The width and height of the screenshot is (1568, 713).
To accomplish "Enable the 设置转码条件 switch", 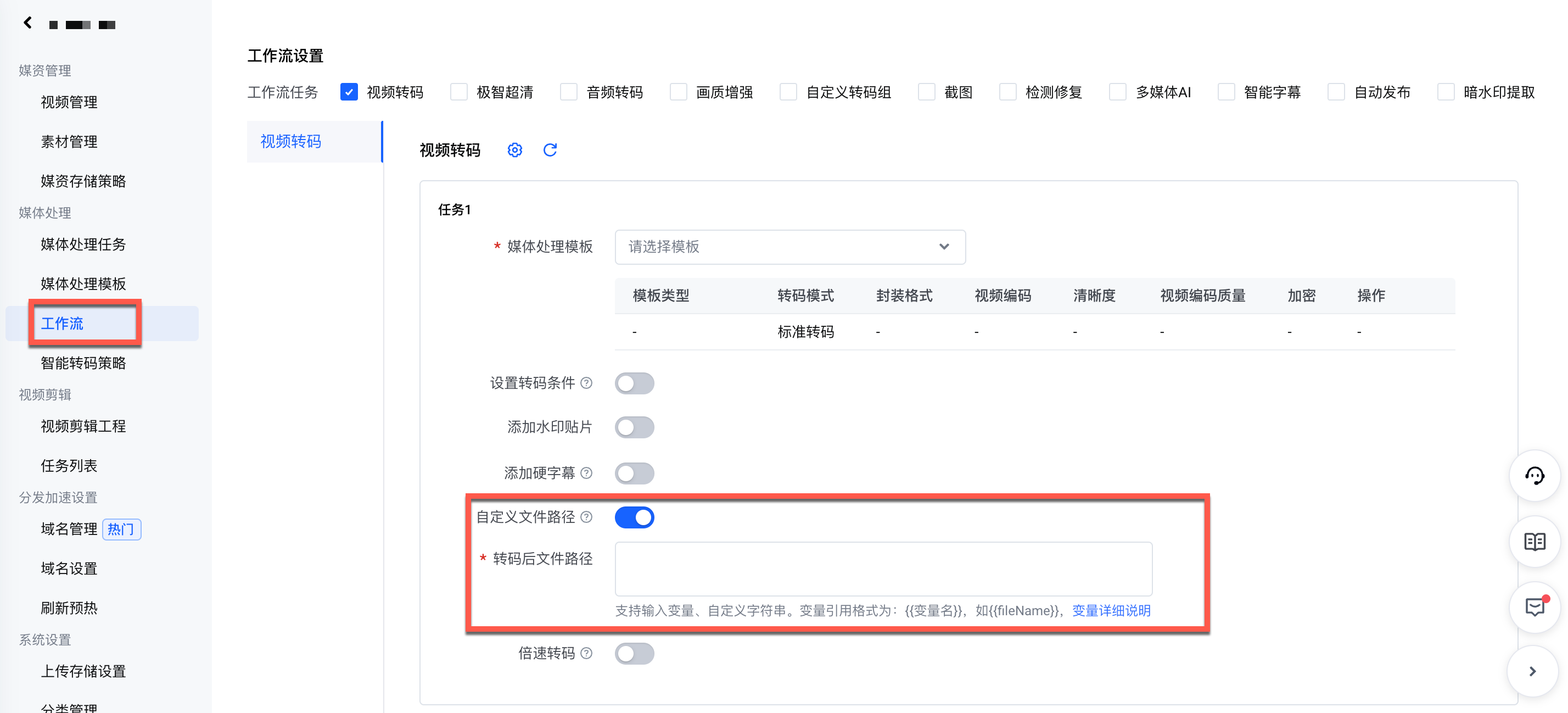I will [x=634, y=383].
